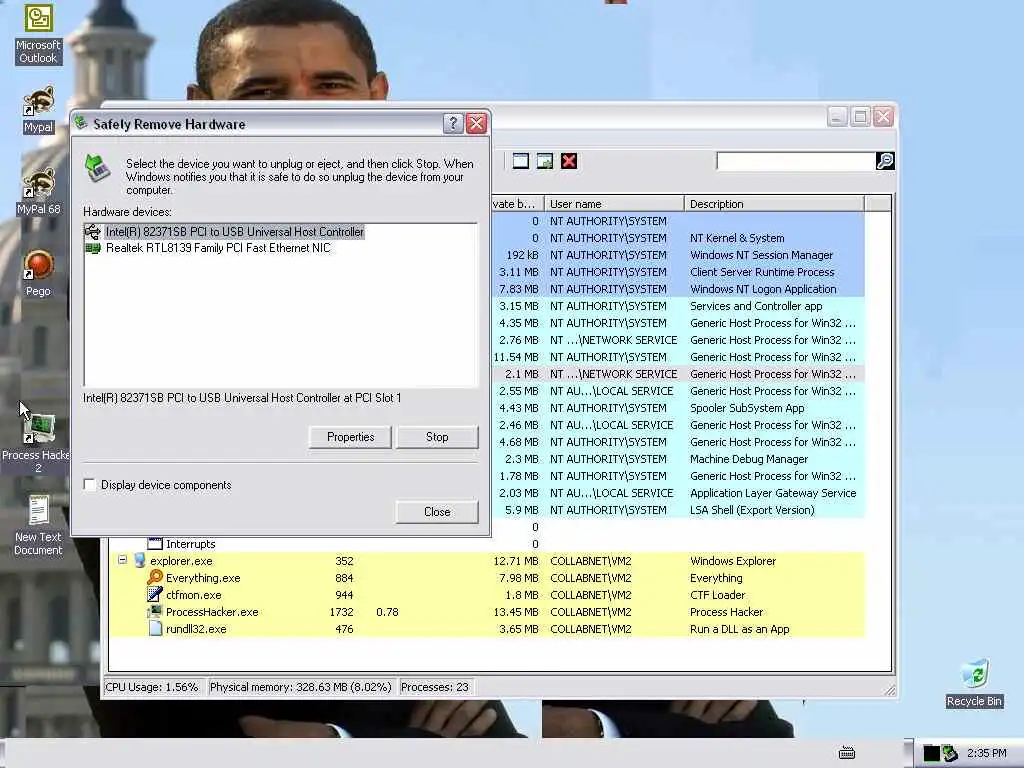This screenshot has height=768, width=1024.
Task: Select the ctfmon.exe process row
Action: point(487,595)
